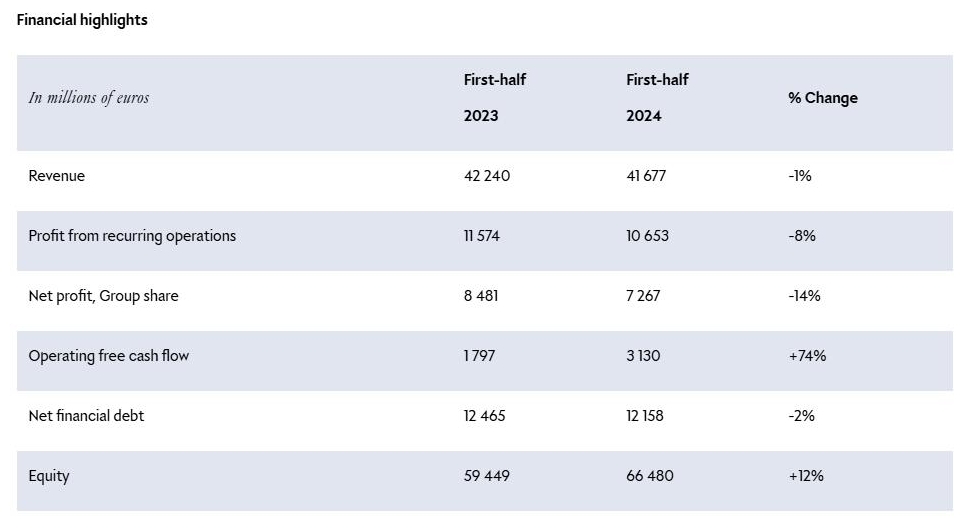Click 'Profit from recurring operations' label
The width and height of the screenshot is (963, 530).
tap(132, 236)
